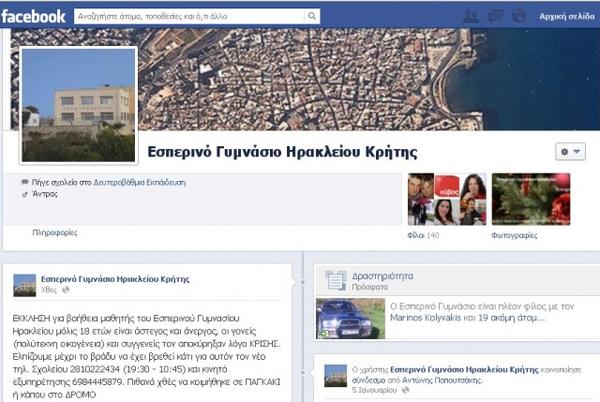Click the avatar in the shared-link story
The width and height of the screenshot is (600, 402).
click(336, 376)
